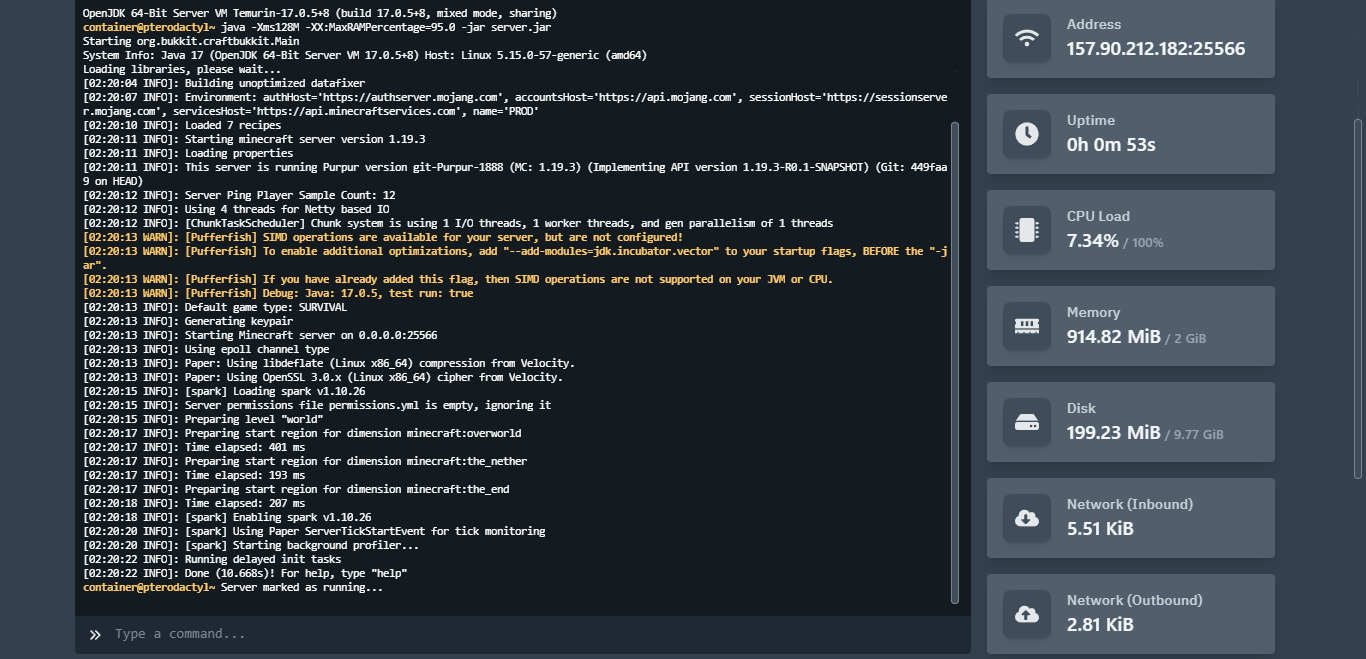Click the console's vertical scrollbar
The height and width of the screenshot is (659, 1366).
954,360
